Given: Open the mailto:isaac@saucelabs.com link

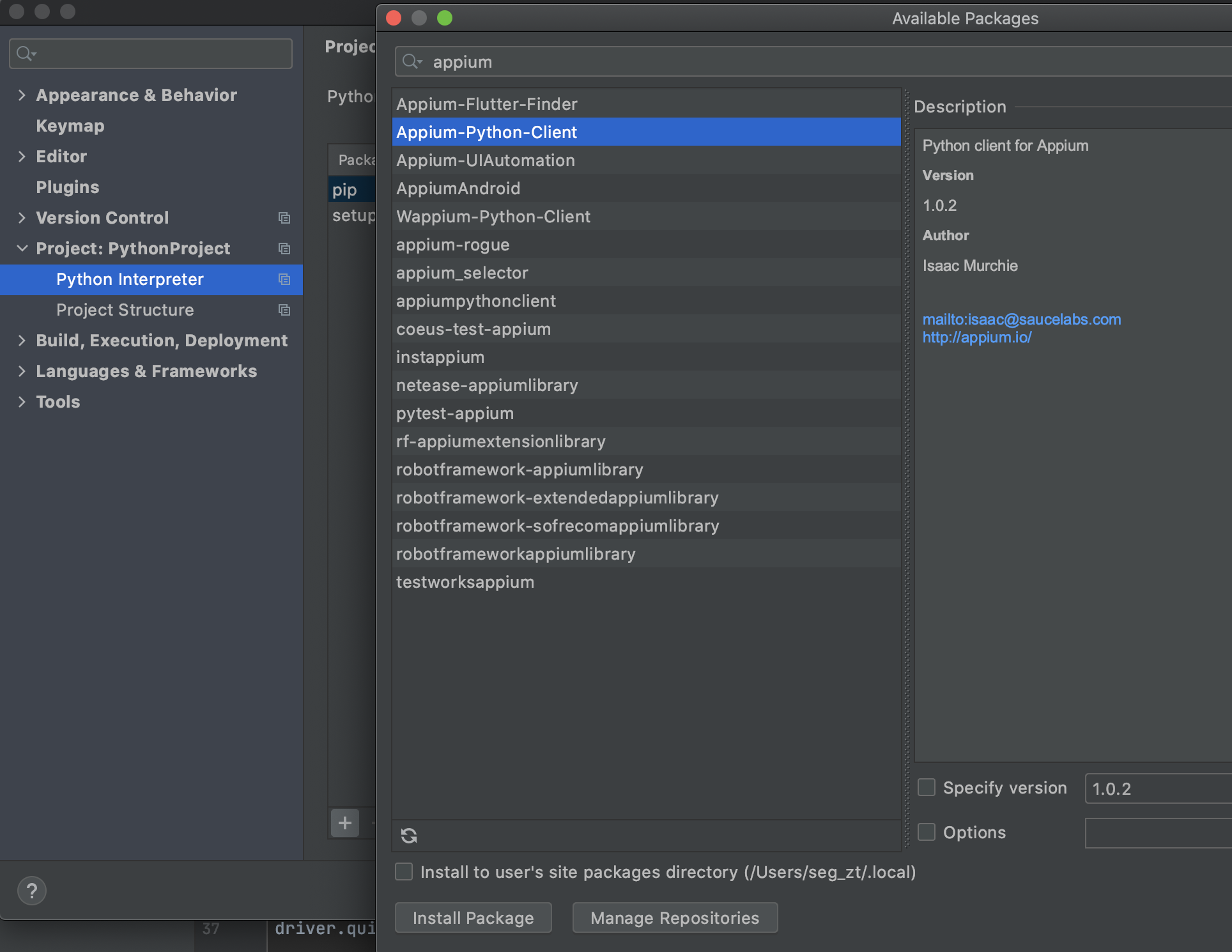Looking at the screenshot, I should pos(1022,319).
